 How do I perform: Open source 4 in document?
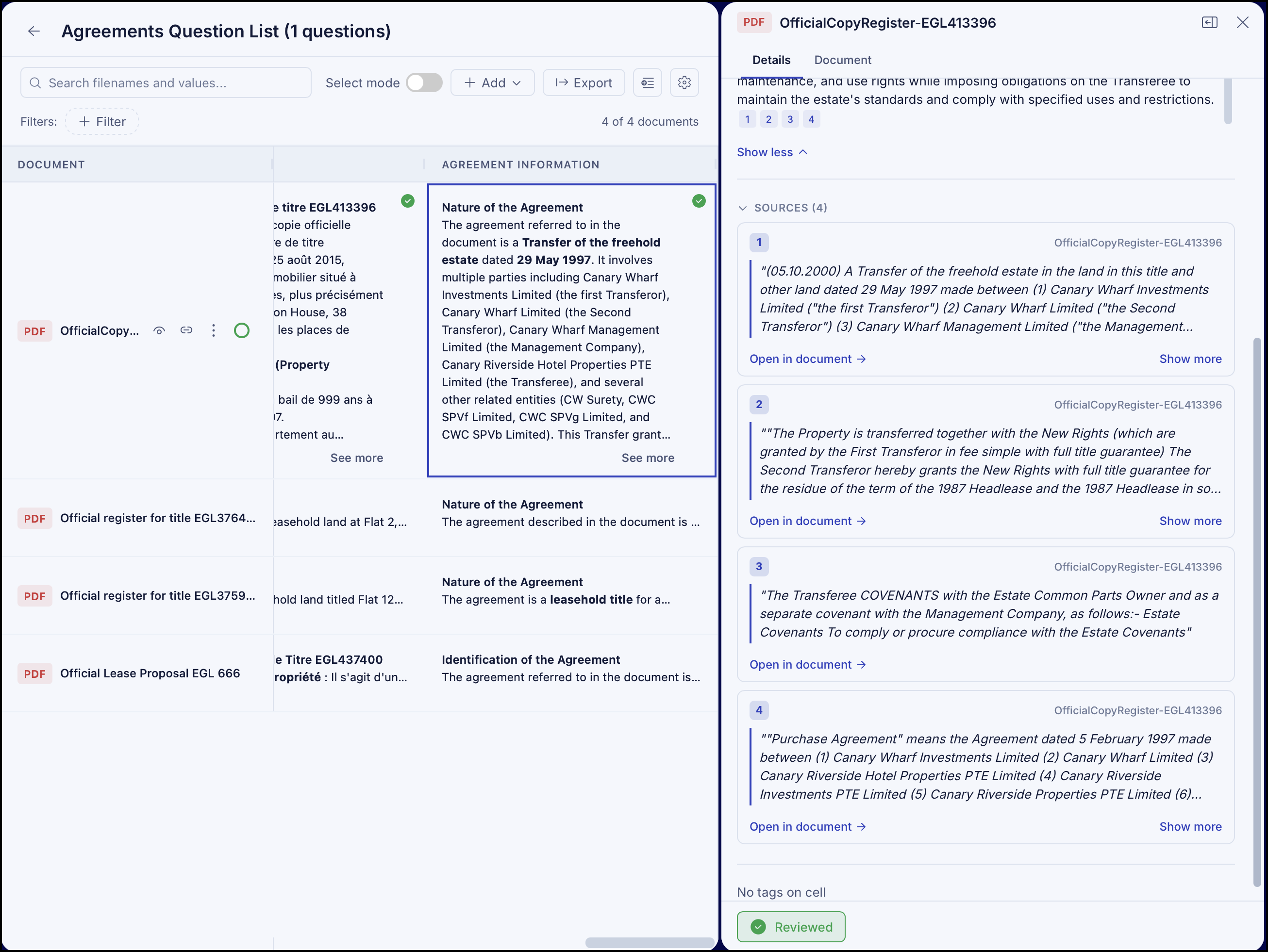(x=808, y=826)
